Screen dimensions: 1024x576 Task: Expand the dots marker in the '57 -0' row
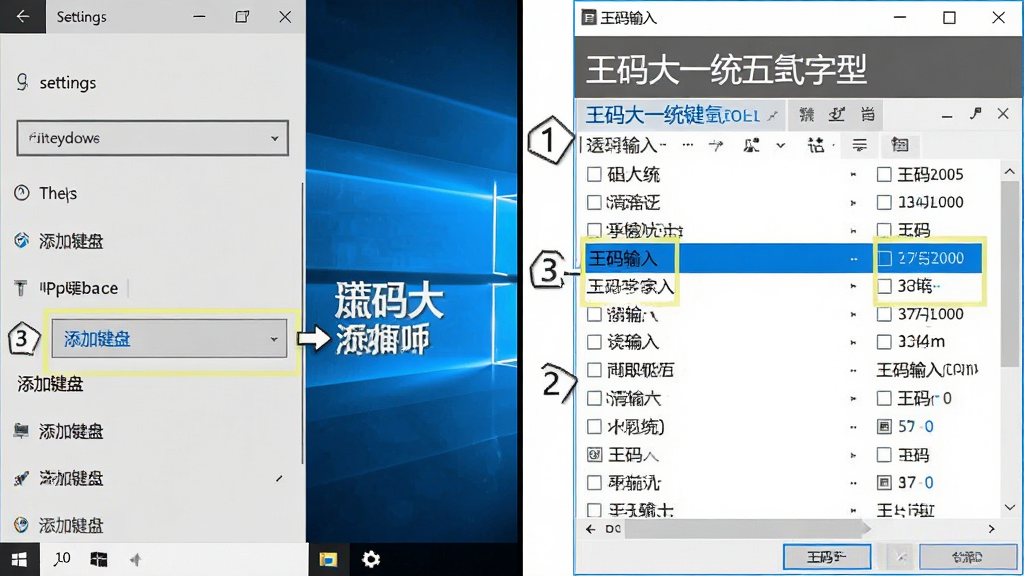(853, 427)
